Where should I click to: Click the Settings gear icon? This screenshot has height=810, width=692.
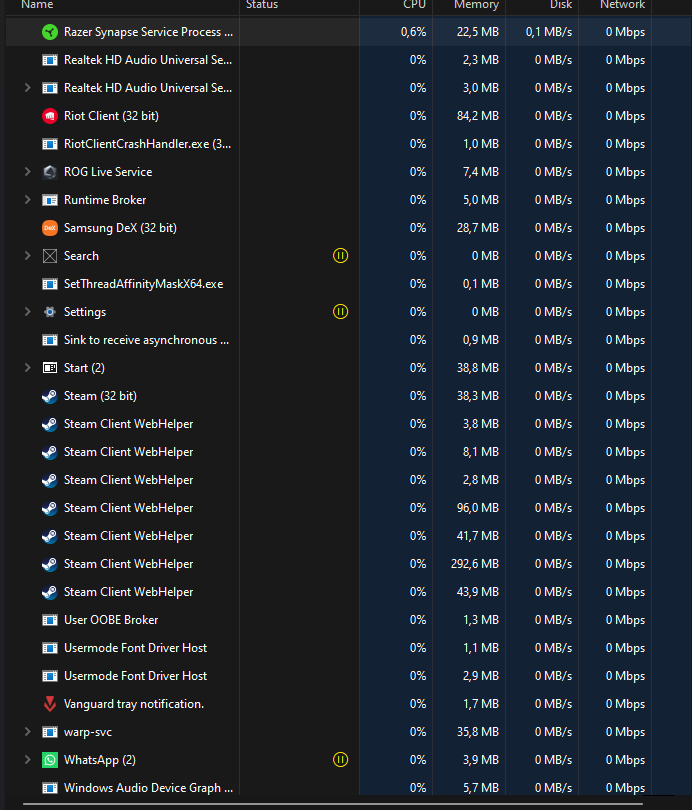[50, 312]
